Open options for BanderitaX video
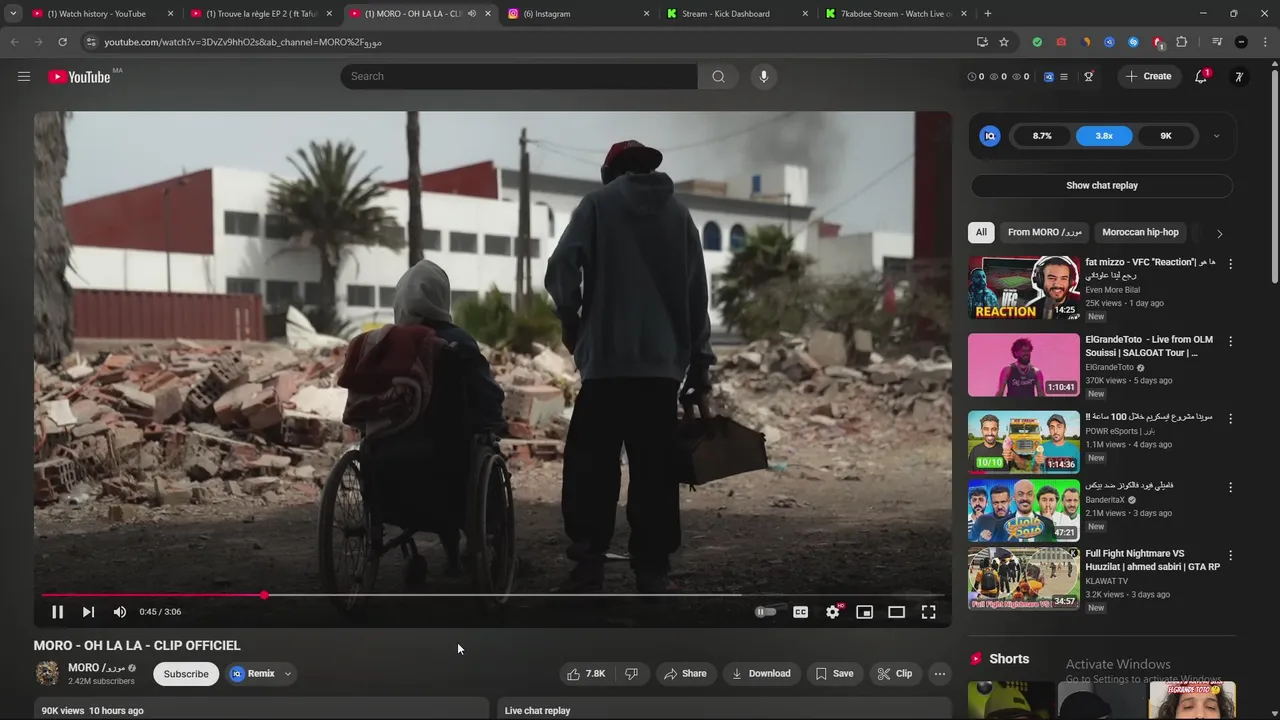This screenshot has height=720, width=1280. [x=1230, y=486]
